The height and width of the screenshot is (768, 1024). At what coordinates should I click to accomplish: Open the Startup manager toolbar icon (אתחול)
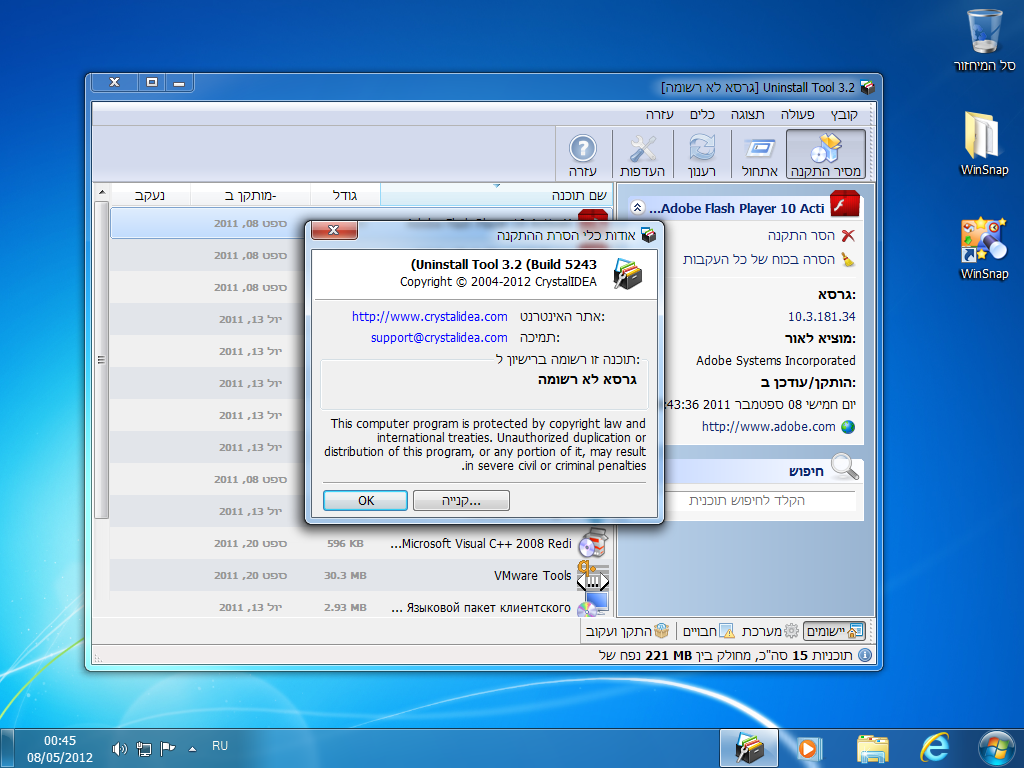(760, 155)
